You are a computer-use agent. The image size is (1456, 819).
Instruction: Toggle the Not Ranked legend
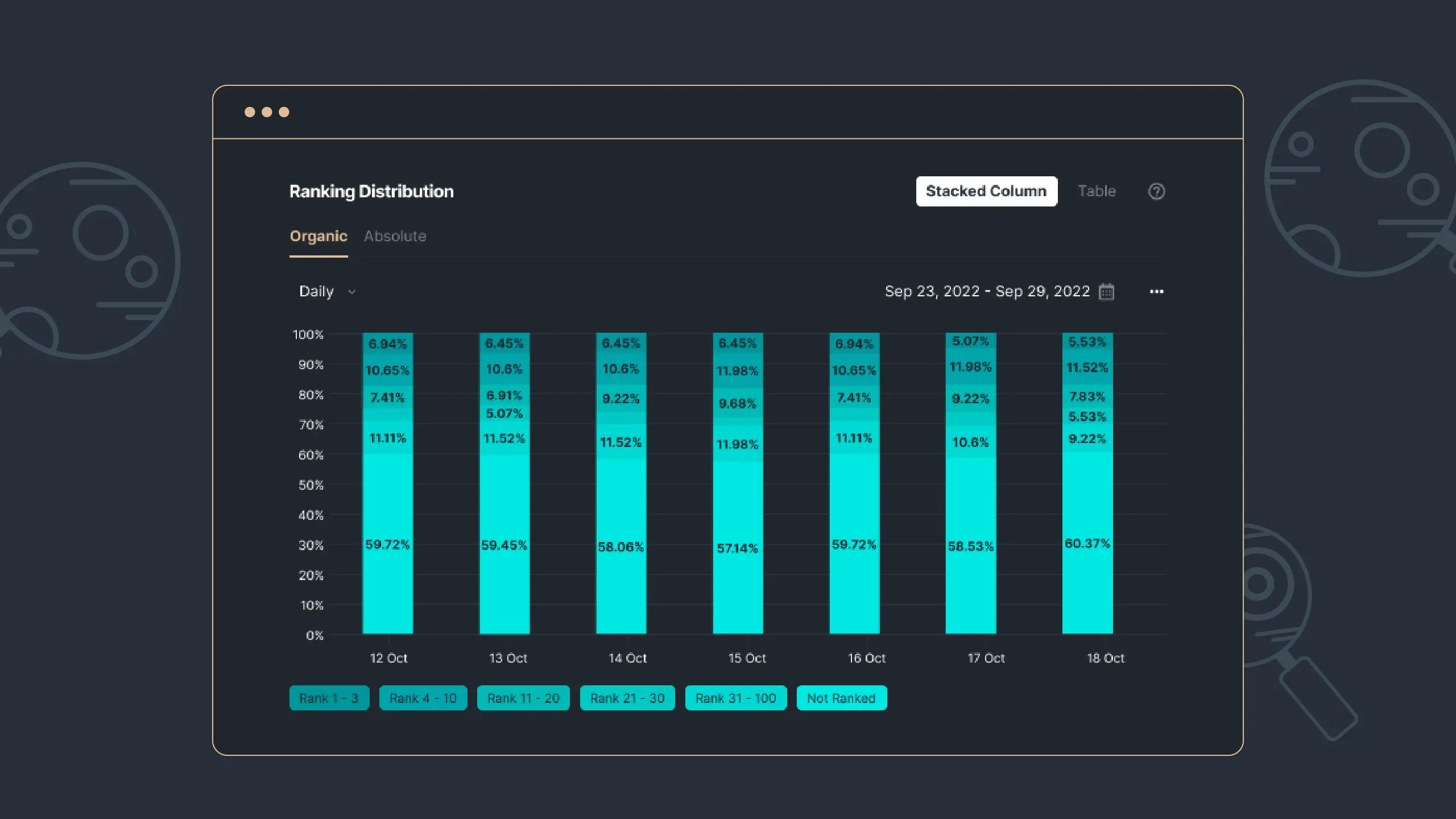coord(842,698)
